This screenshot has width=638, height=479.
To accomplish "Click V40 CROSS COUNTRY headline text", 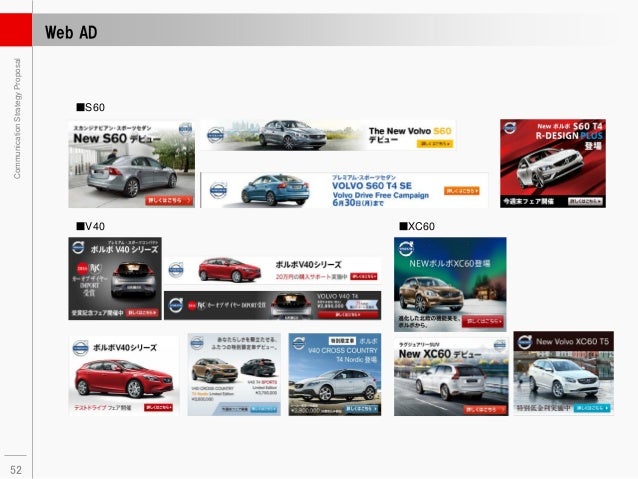I will (343, 350).
